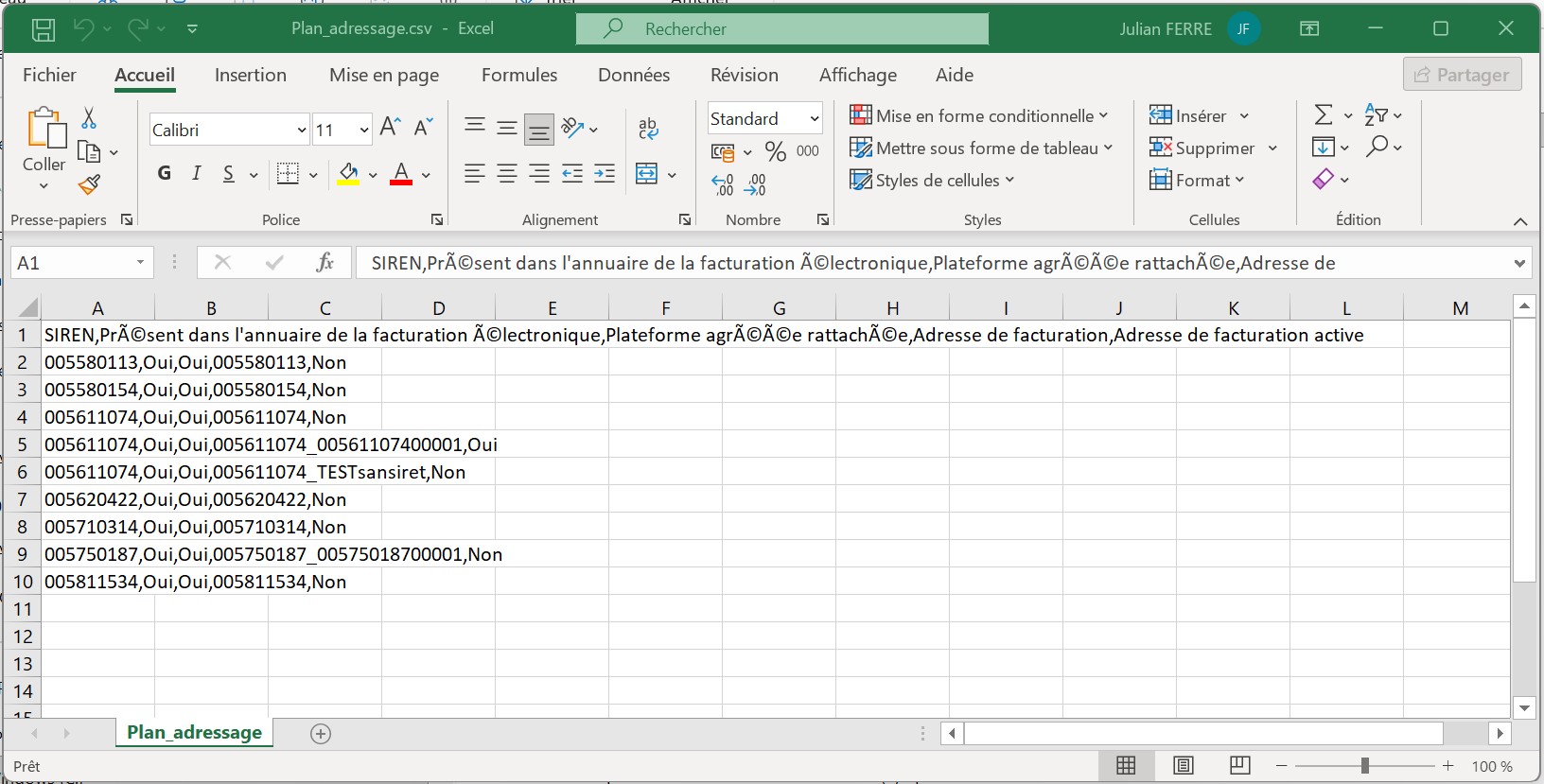Switch to Page Layout view in status bar

pos(1183,765)
